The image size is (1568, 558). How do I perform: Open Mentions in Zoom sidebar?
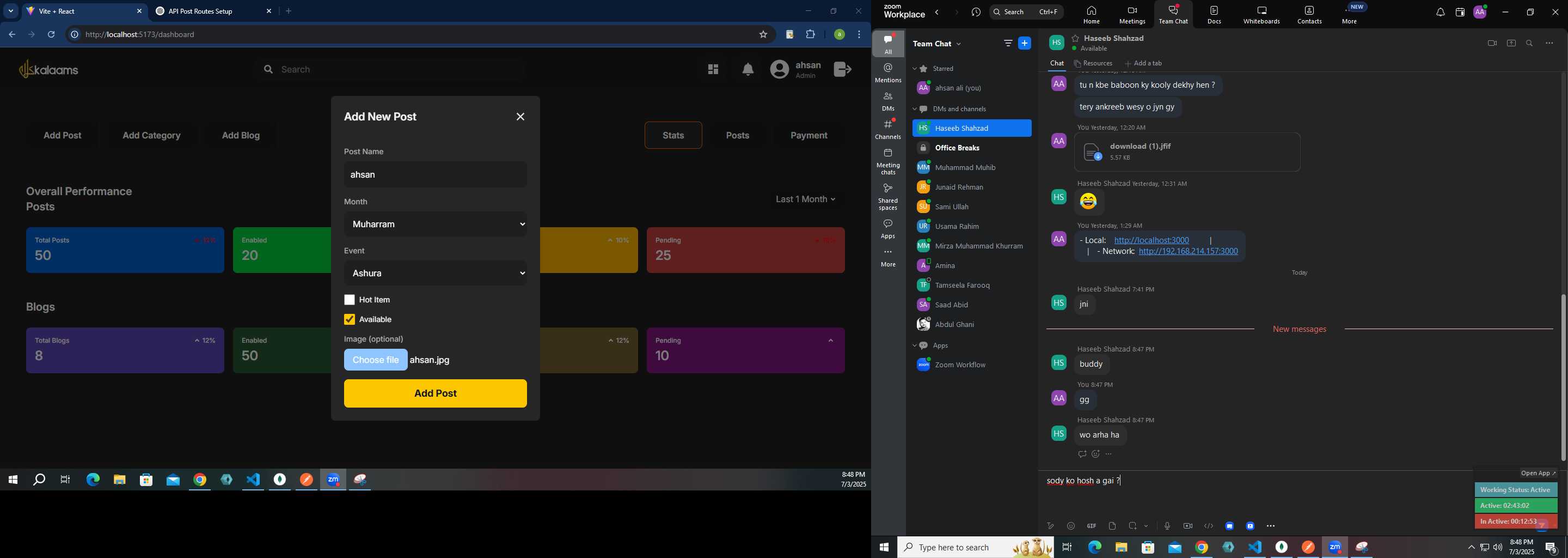887,73
